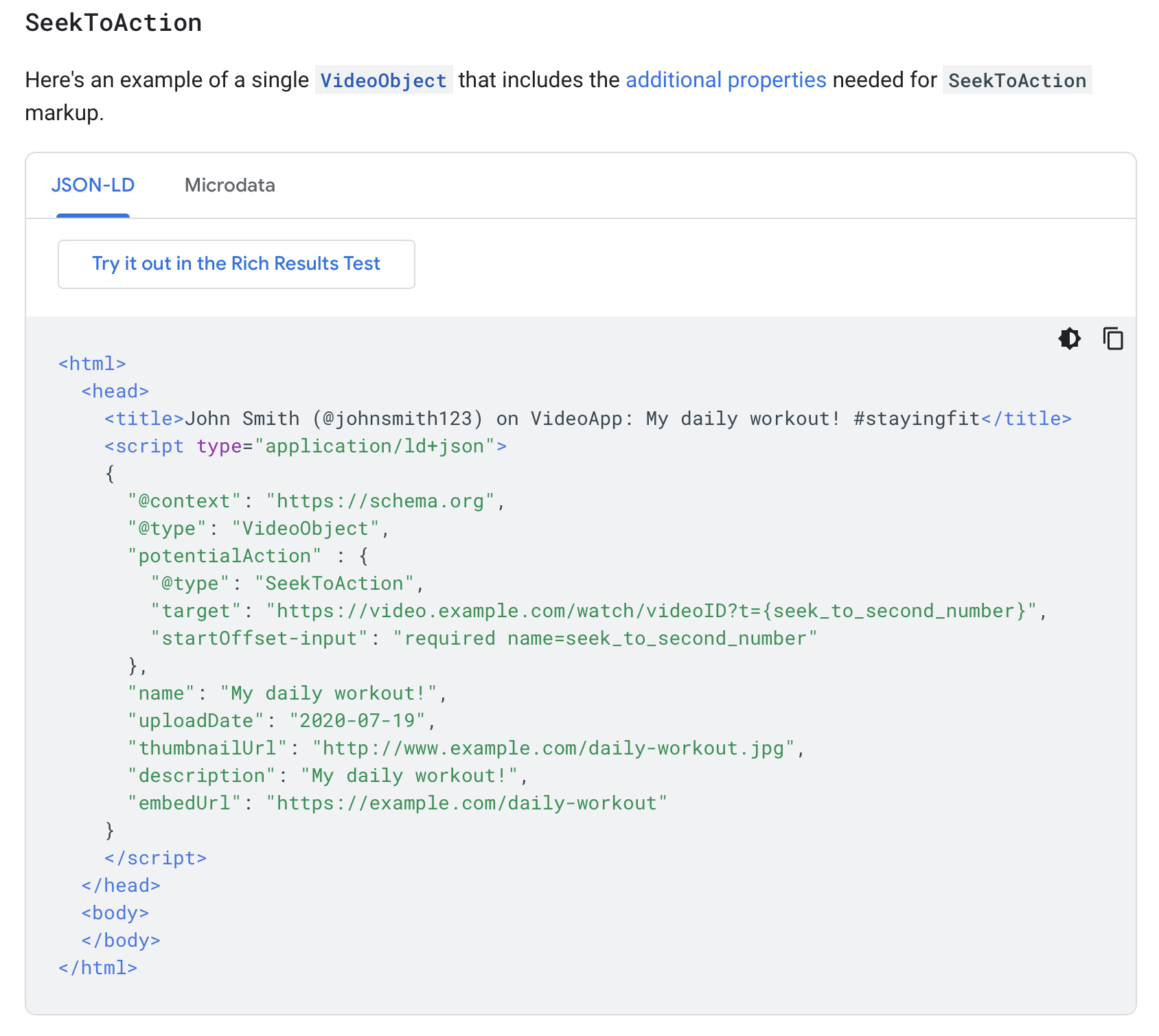1159x1036 pixels.
Task: Click the closing html tag in the code
Action: click(x=97, y=968)
